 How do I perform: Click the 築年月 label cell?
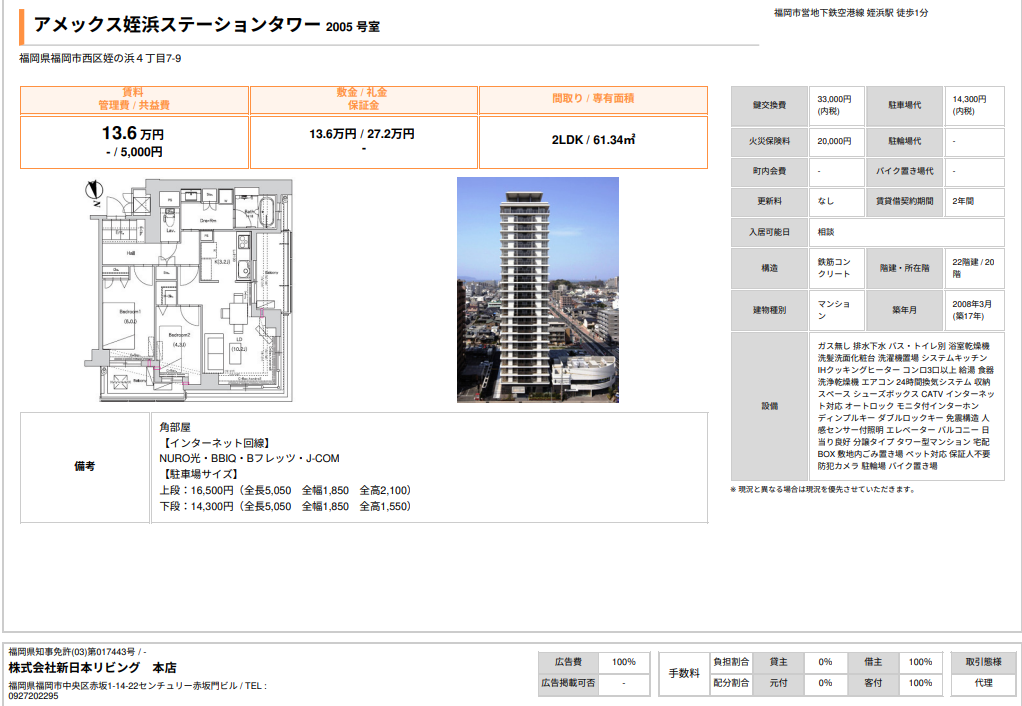(905, 310)
